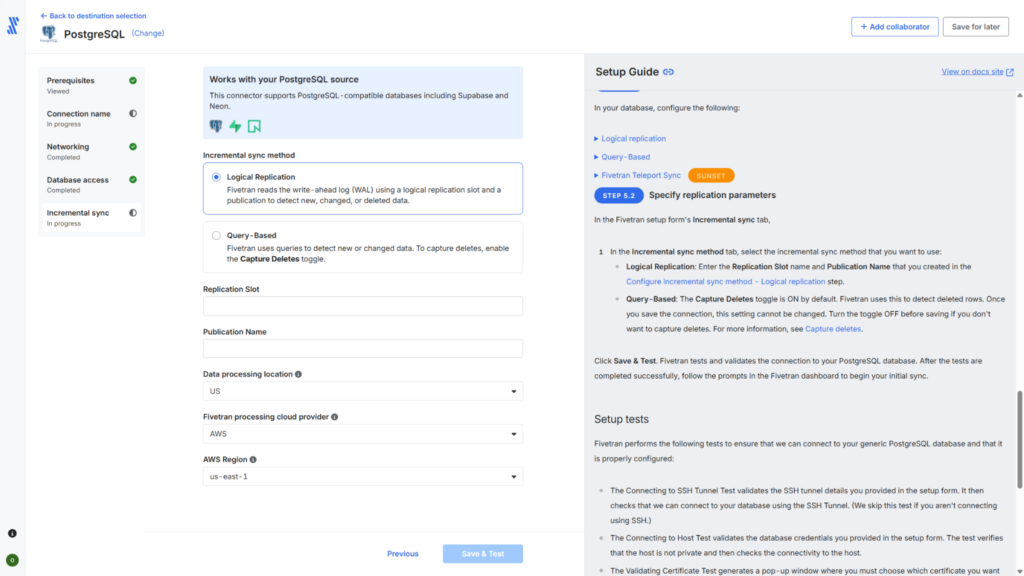Viewport: 1024px width, 576px height.
Task: Click the Incremental sync method label
Action: pyautogui.click(x=249, y=155)
